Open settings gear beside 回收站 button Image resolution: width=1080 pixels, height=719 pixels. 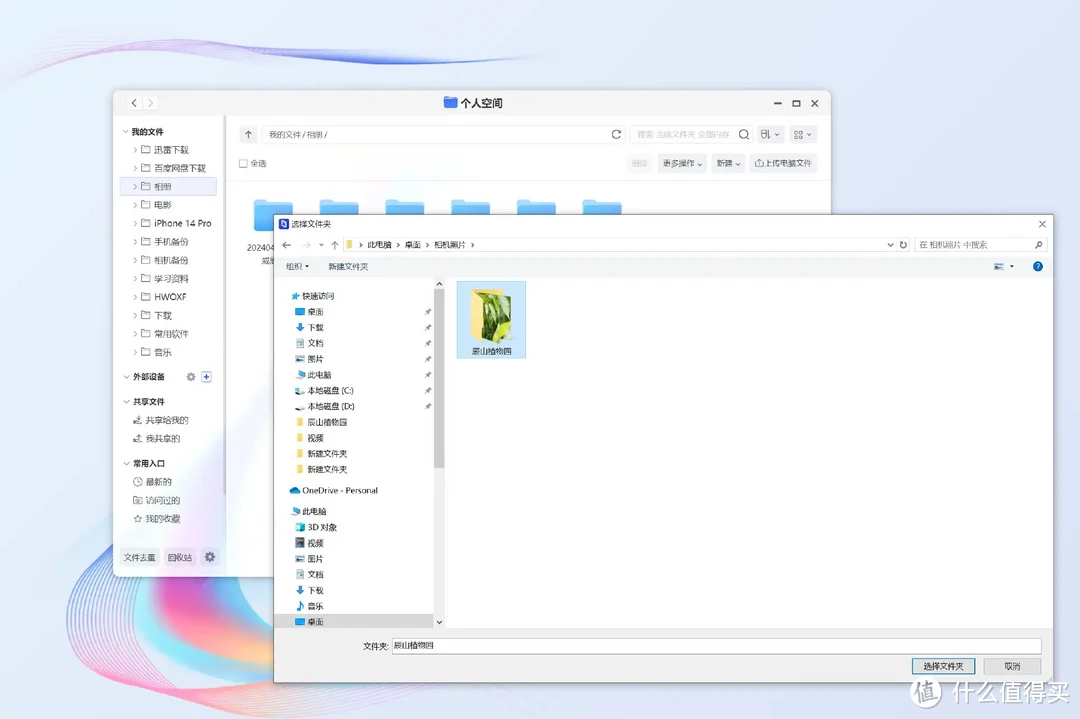tap(210, 557)
